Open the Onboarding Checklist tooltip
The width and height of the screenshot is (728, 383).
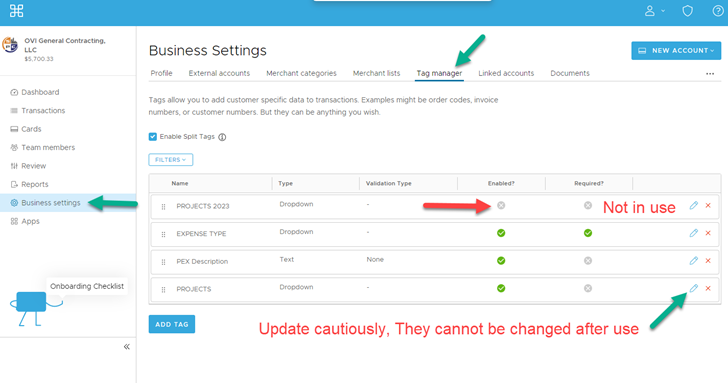click(x=87, y=286)
